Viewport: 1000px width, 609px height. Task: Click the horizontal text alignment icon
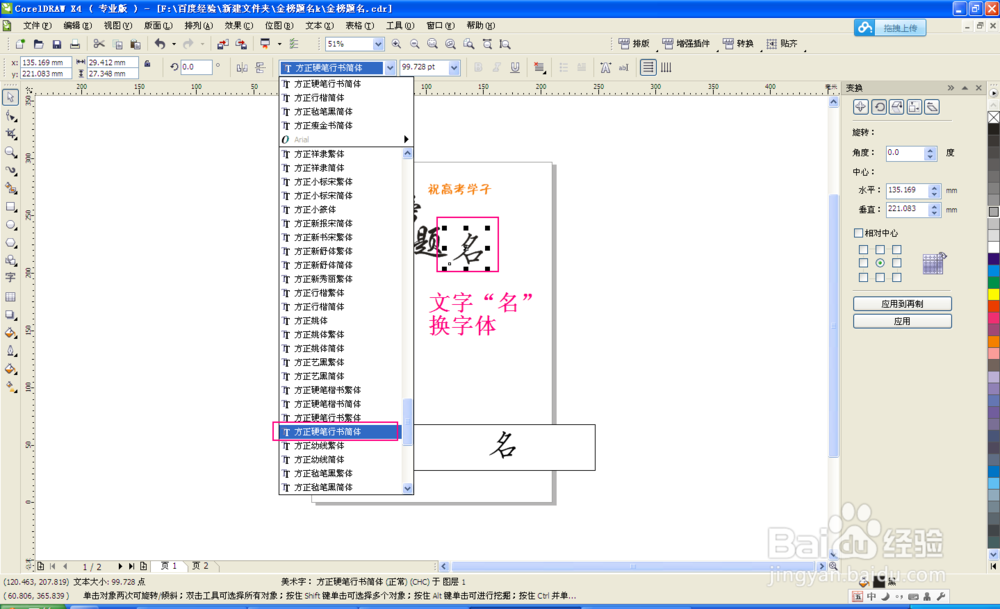tap(648, 67)
